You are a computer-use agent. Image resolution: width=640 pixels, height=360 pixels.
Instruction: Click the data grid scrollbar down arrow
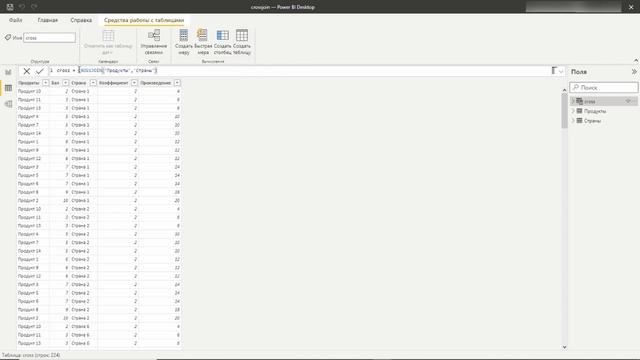(564, 347)
